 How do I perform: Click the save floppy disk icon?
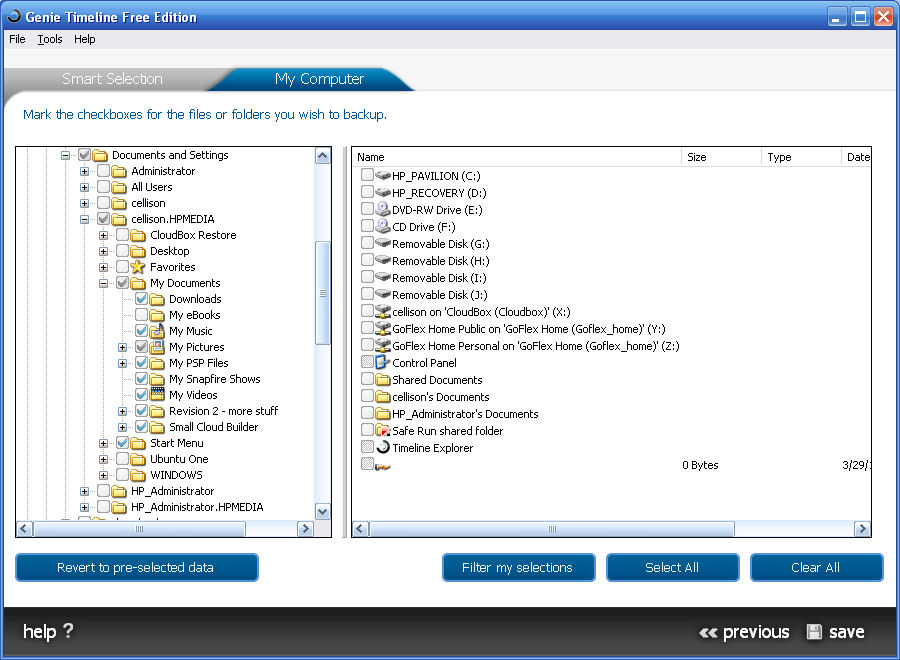[x=814, y=632]
